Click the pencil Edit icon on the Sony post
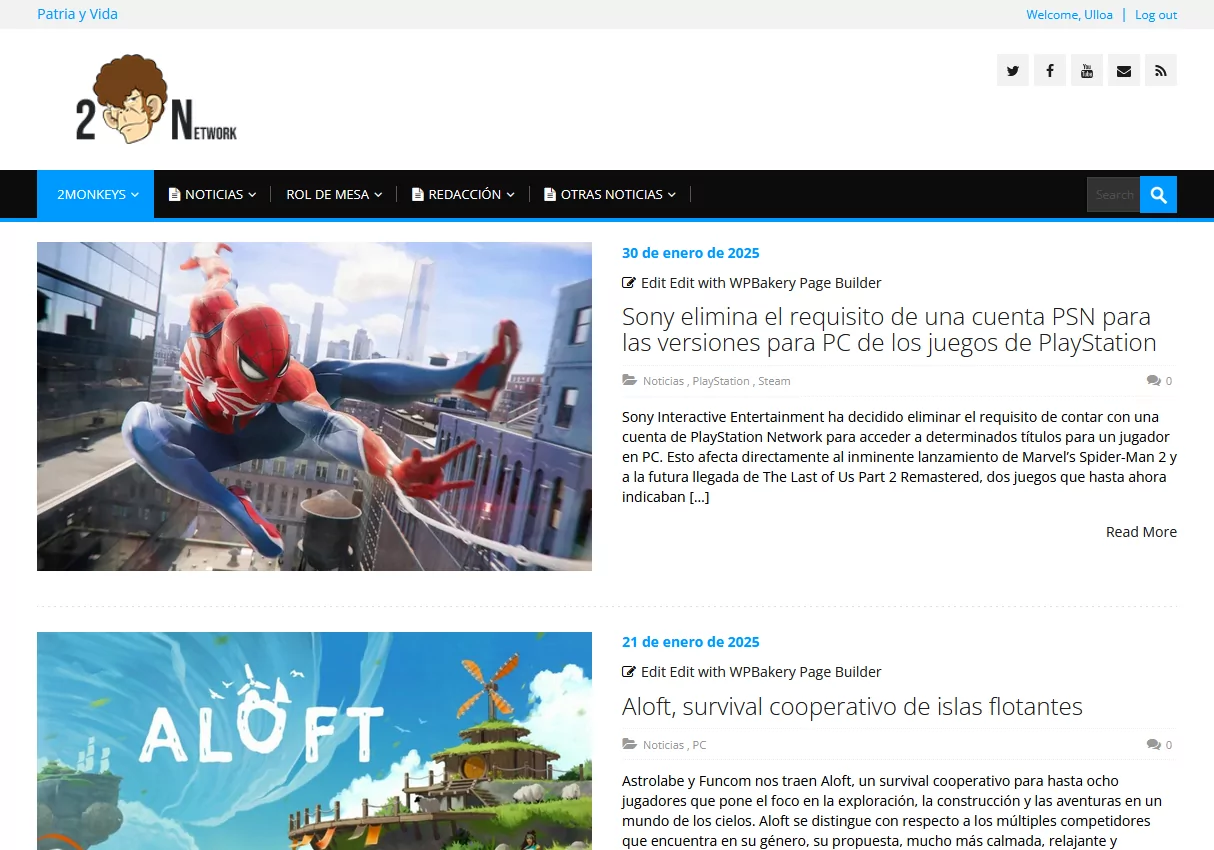This screenshot has width=1214, height=850. tap(628, 283)
